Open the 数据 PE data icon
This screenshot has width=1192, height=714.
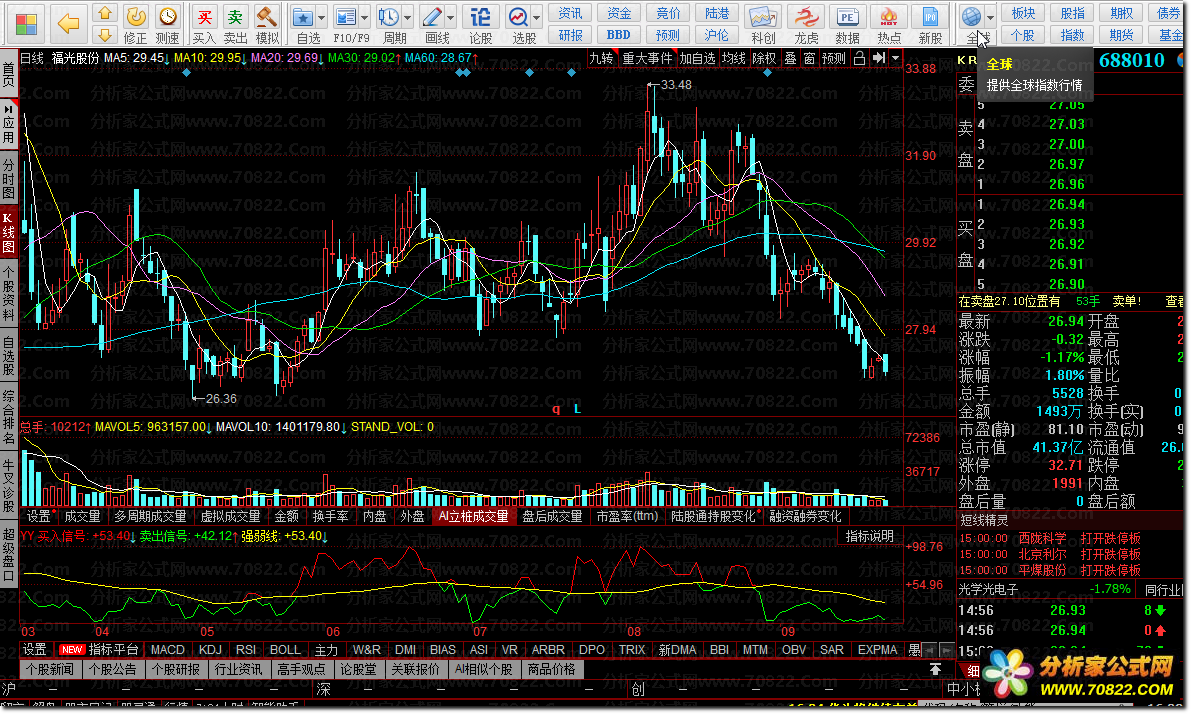(x=847, y=17)
